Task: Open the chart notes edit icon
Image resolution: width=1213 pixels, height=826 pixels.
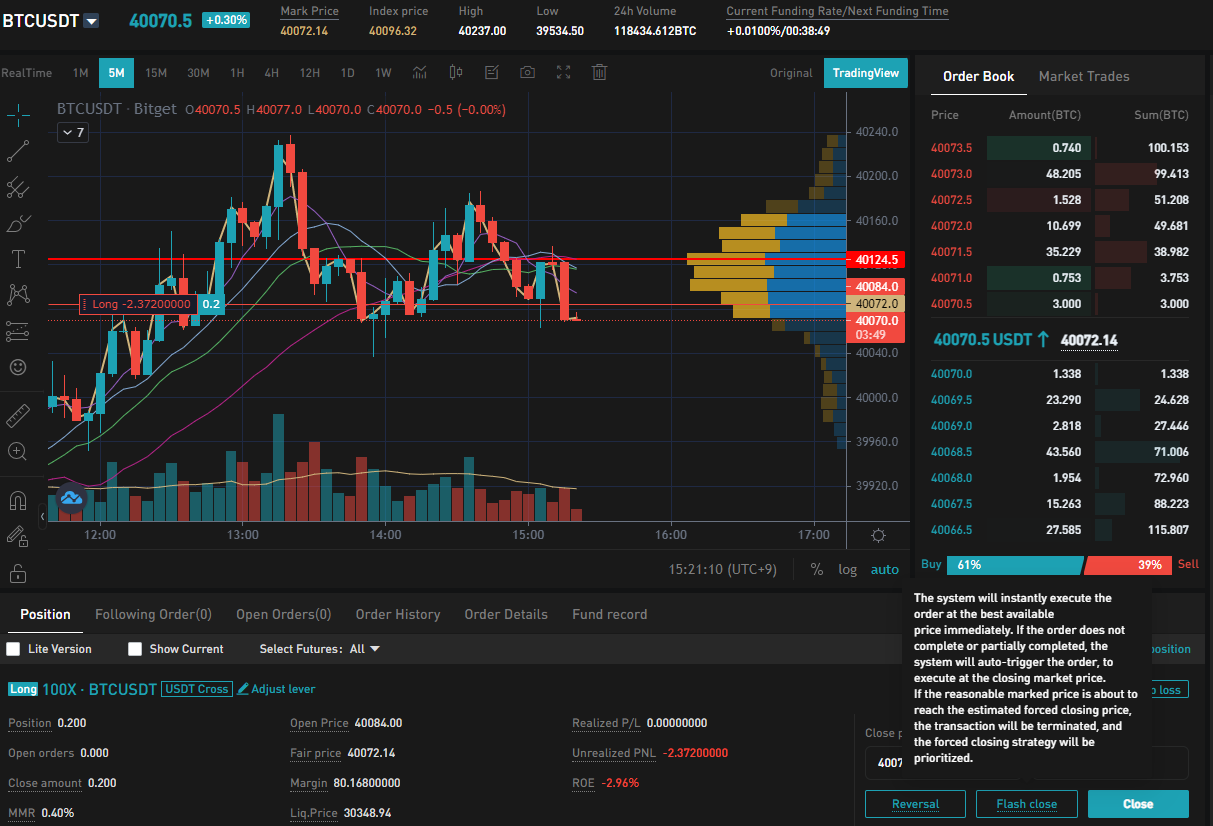Action: (x=491, y=72)
